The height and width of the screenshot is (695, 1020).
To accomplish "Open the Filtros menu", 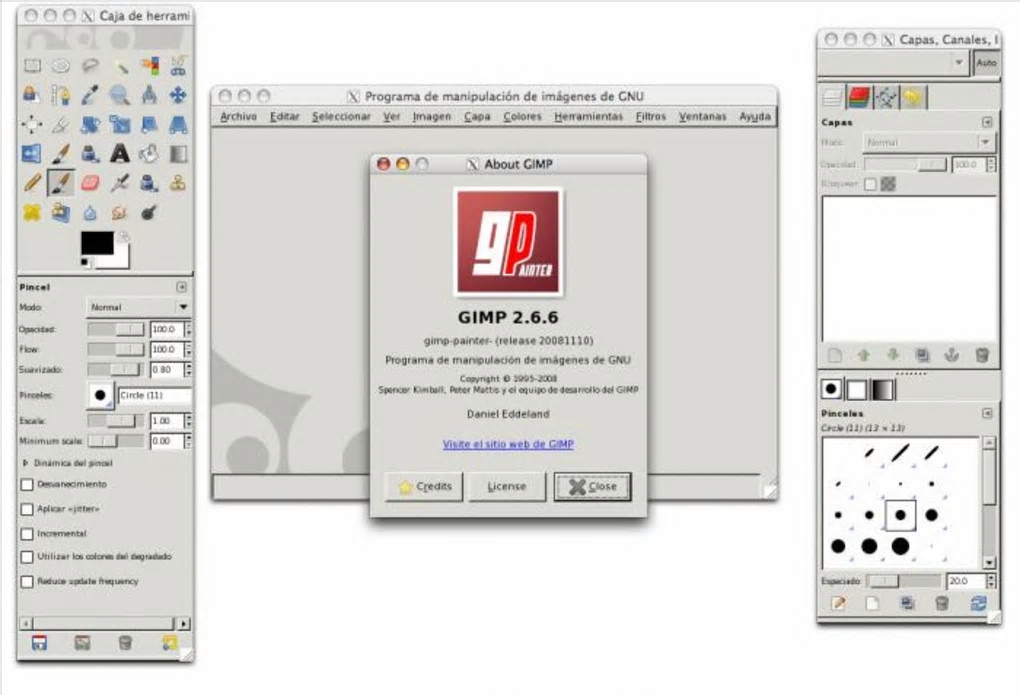I will pyautogui.click(x=651, y=116).
